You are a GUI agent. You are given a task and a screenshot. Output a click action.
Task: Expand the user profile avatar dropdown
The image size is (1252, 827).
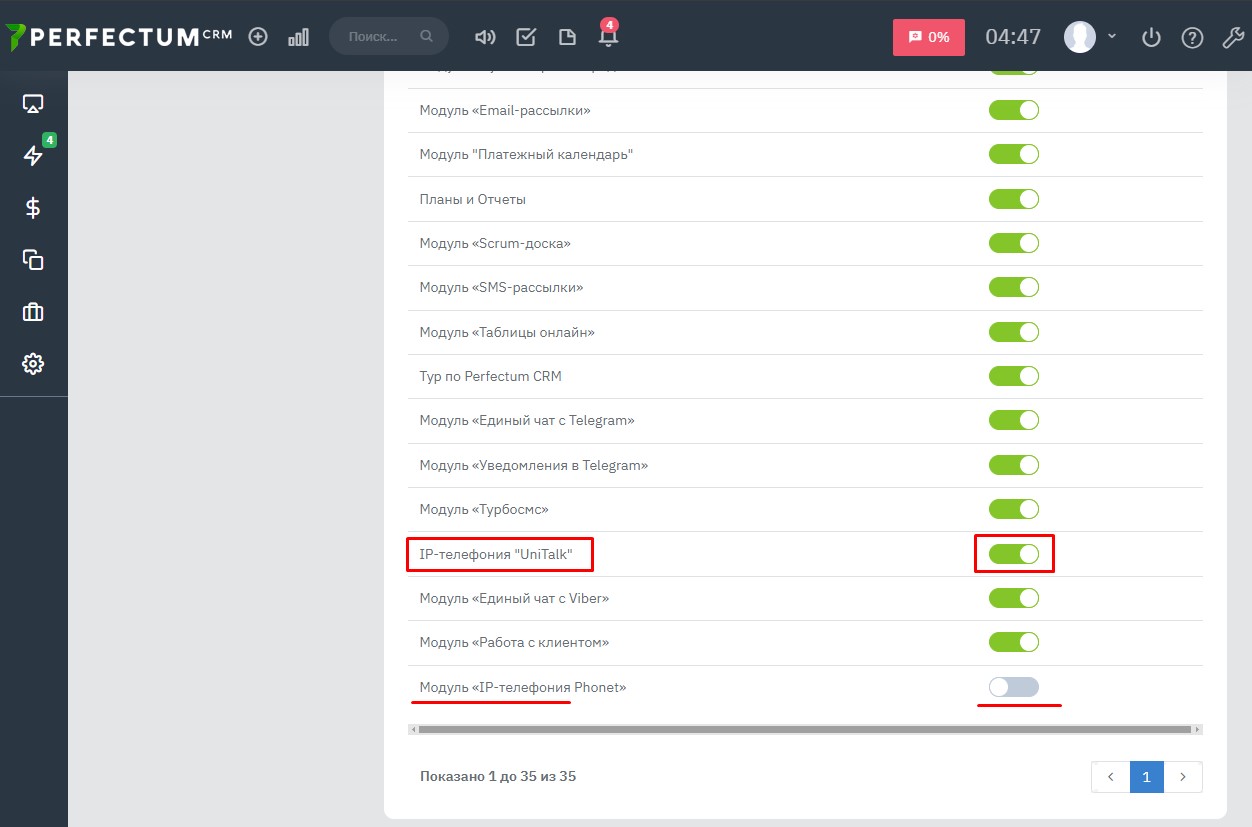pyautogui.click(x=1090, y=38)
